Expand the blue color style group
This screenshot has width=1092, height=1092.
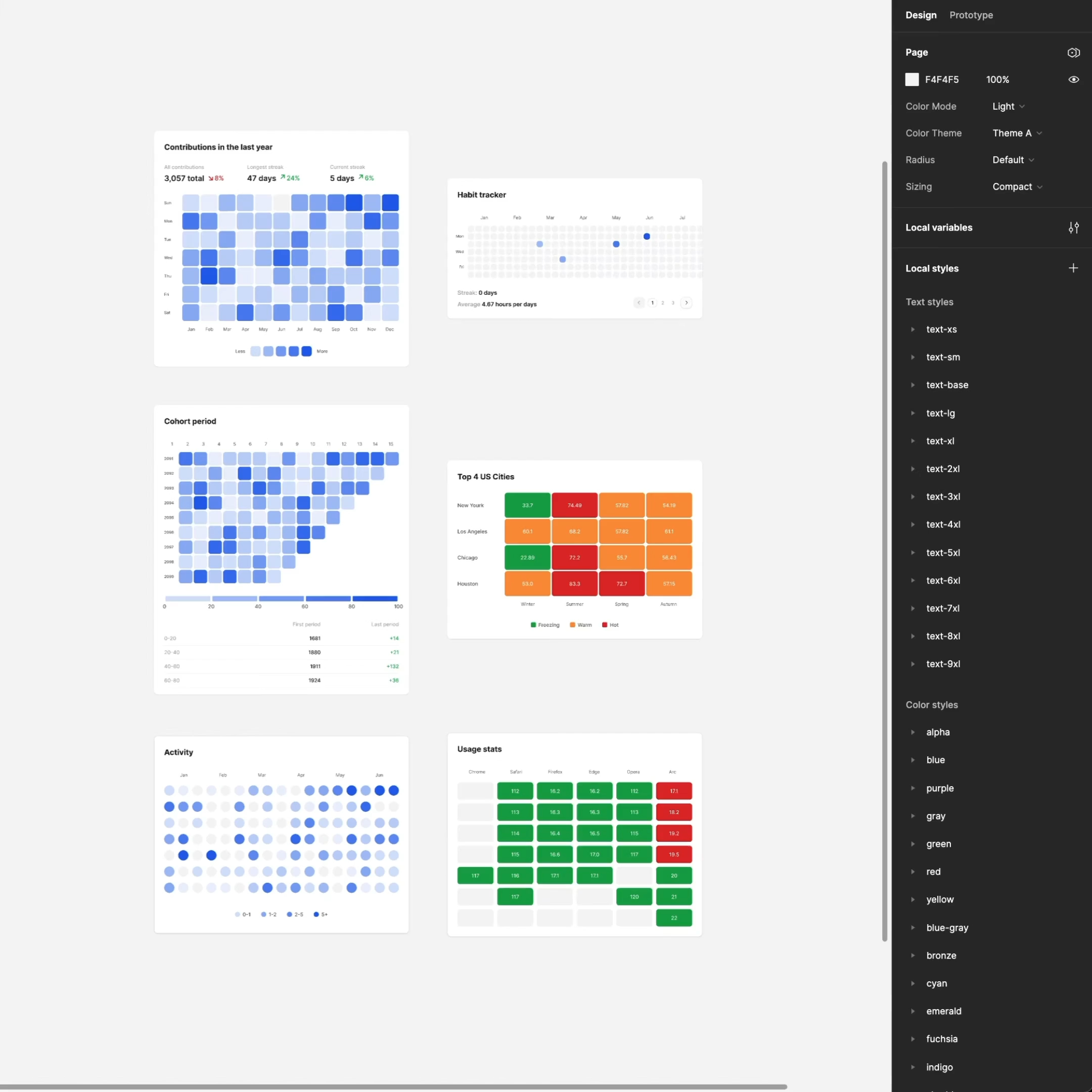tap(914, 760)
